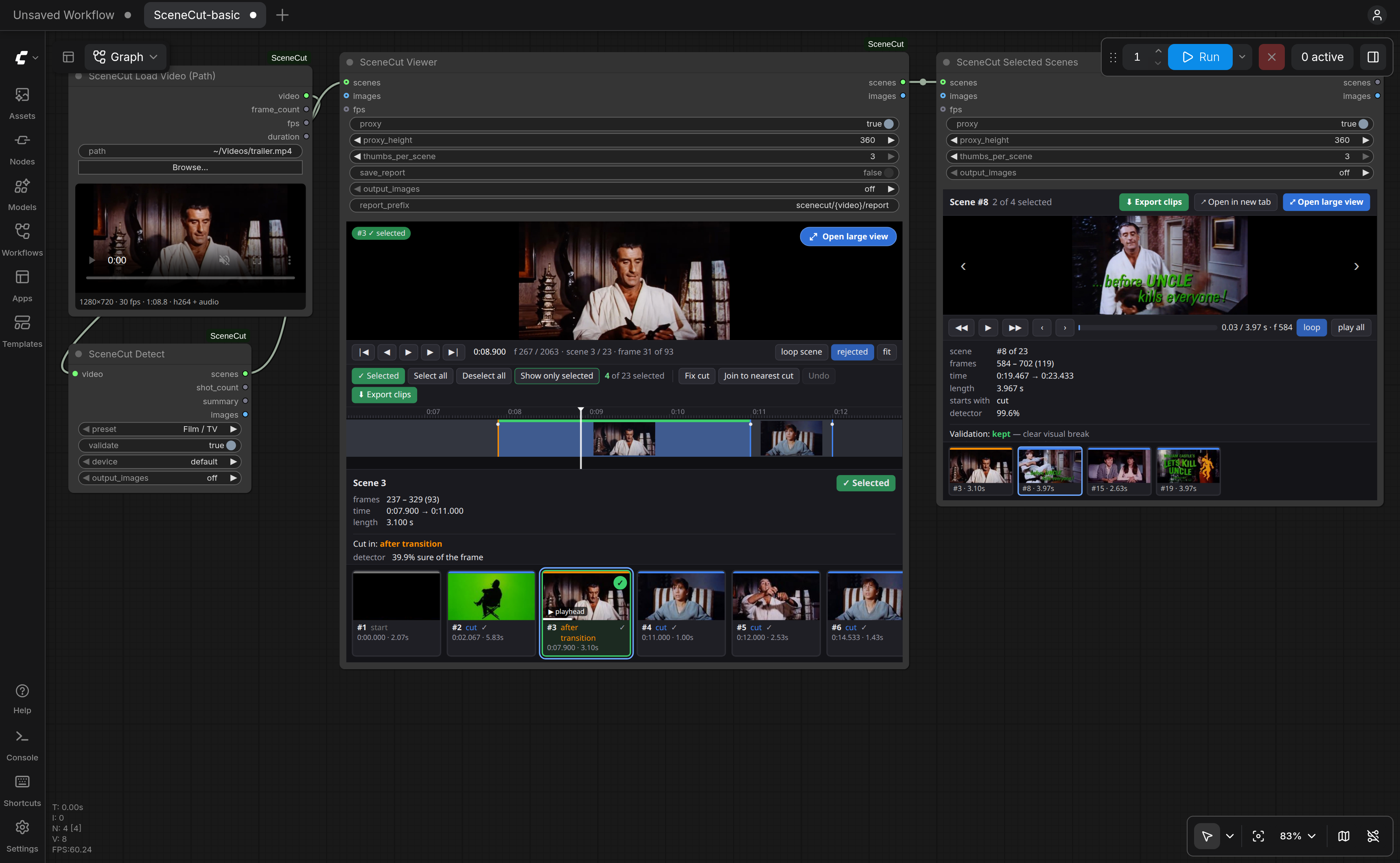Open the 83% zoom level dropdown
This screenshot has width=1400, height=863.
pyautogui.click(x=1297, y=836)
